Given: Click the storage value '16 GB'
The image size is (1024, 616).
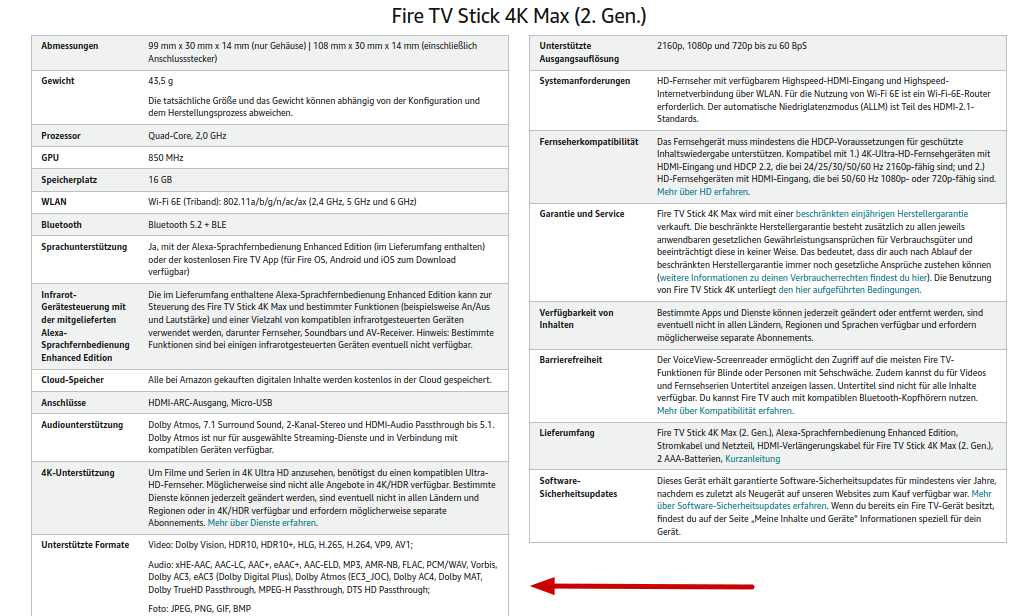Looking at the screenshot, I should click(x=160, y=180).
